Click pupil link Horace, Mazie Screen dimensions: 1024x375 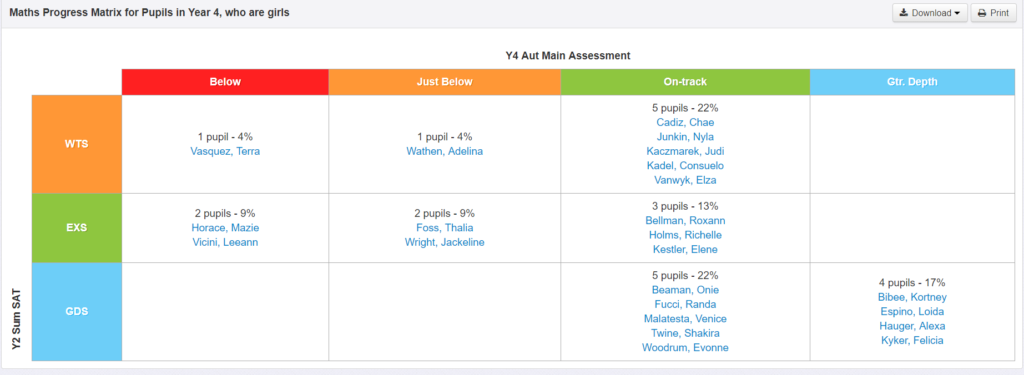(225, 228)
